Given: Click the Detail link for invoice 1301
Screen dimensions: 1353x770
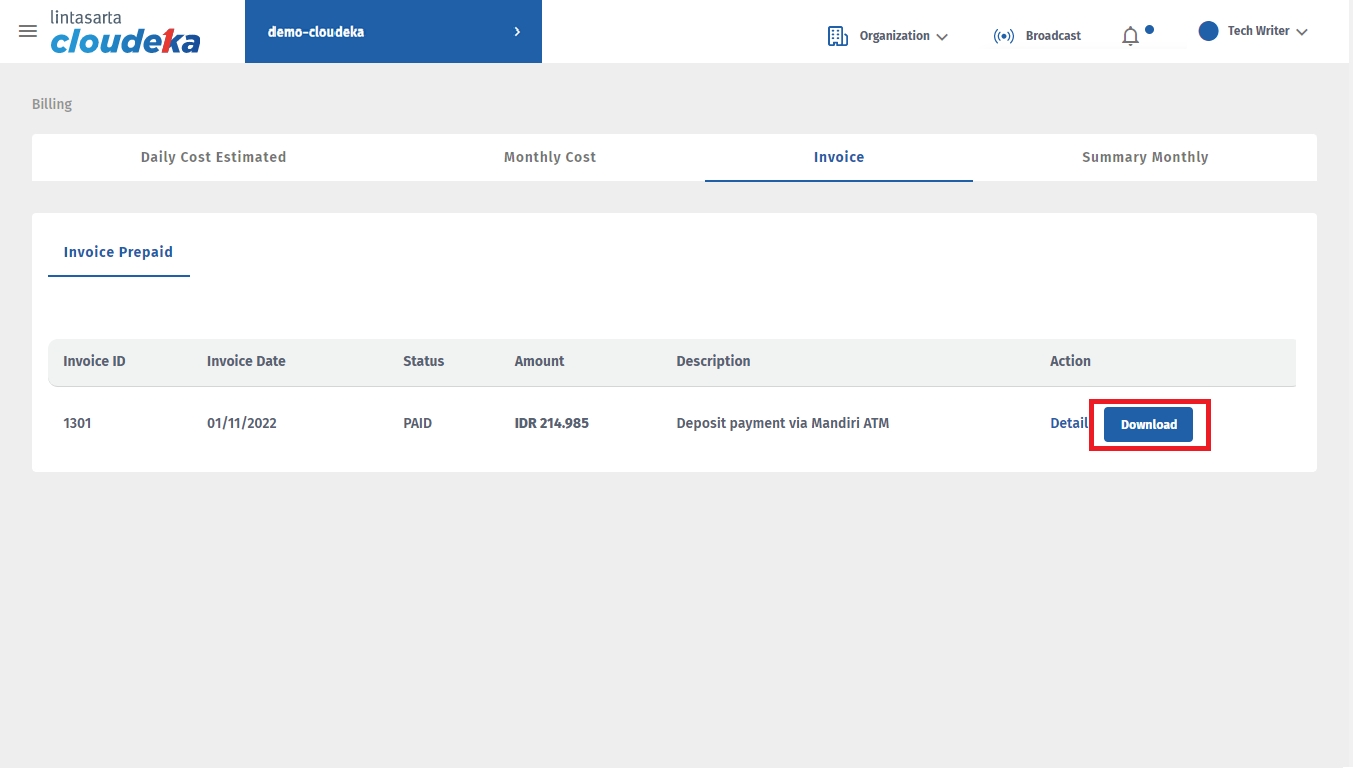Looking at the screenshot, I should tap(1068, 423).
